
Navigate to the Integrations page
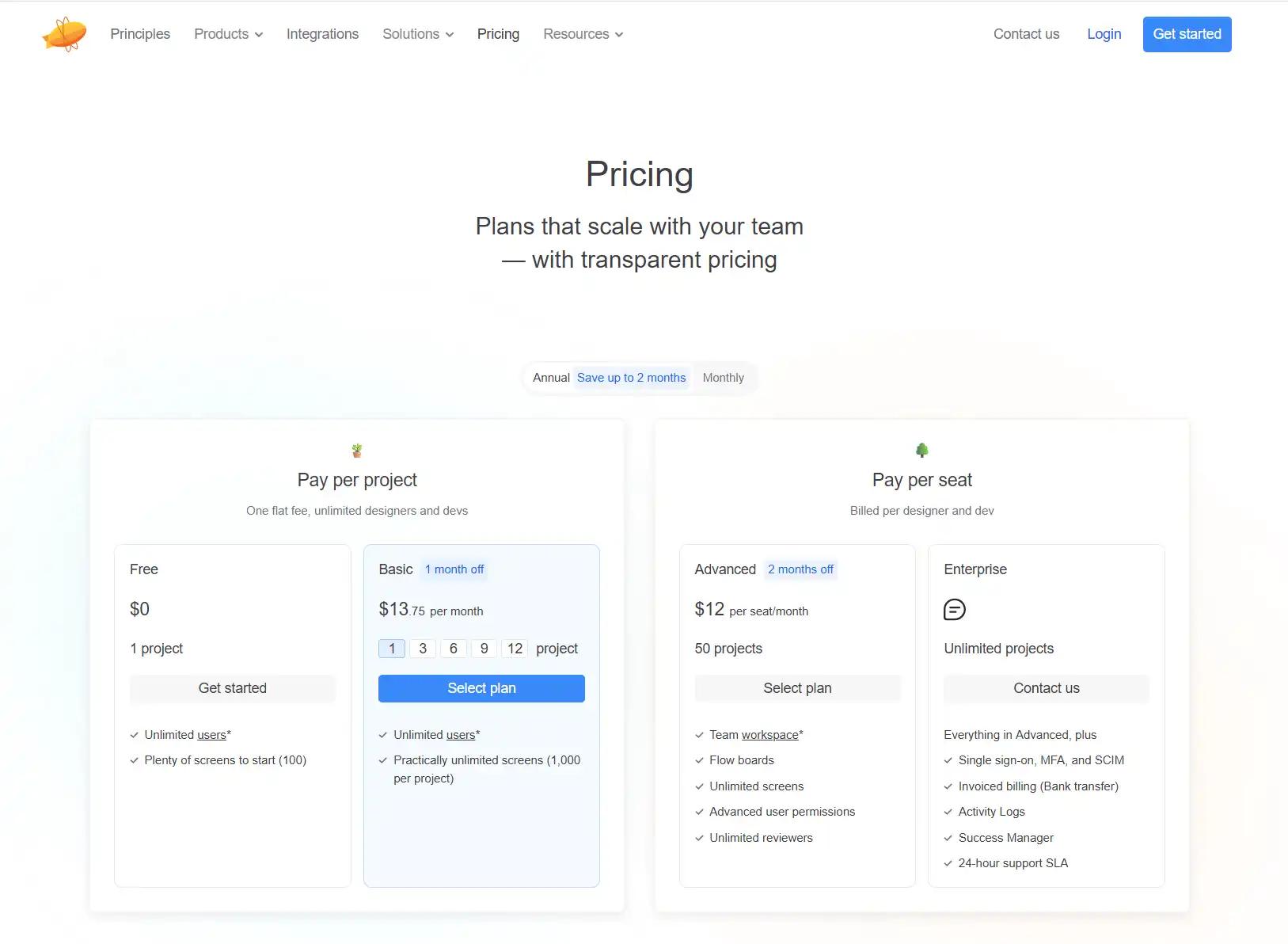tap(323, 34)
